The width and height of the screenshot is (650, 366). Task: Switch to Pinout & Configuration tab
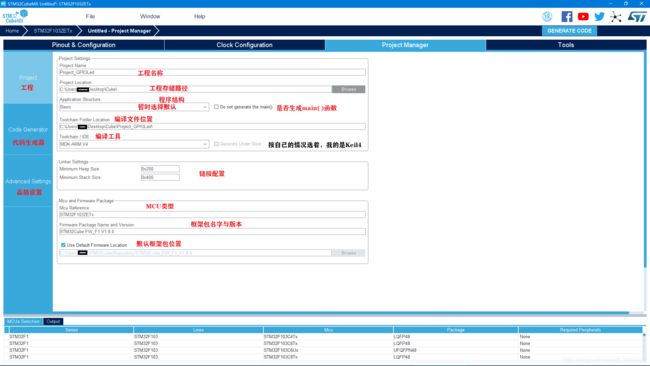click(84, 45)
